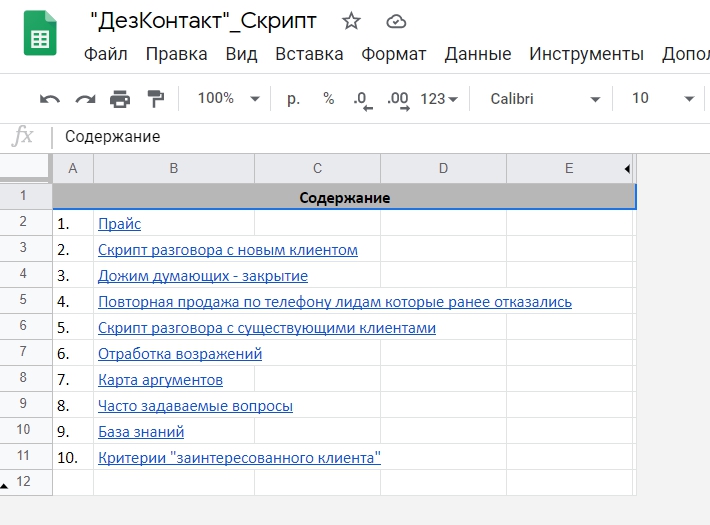Expand hidden columns arrow after column E

627,169
